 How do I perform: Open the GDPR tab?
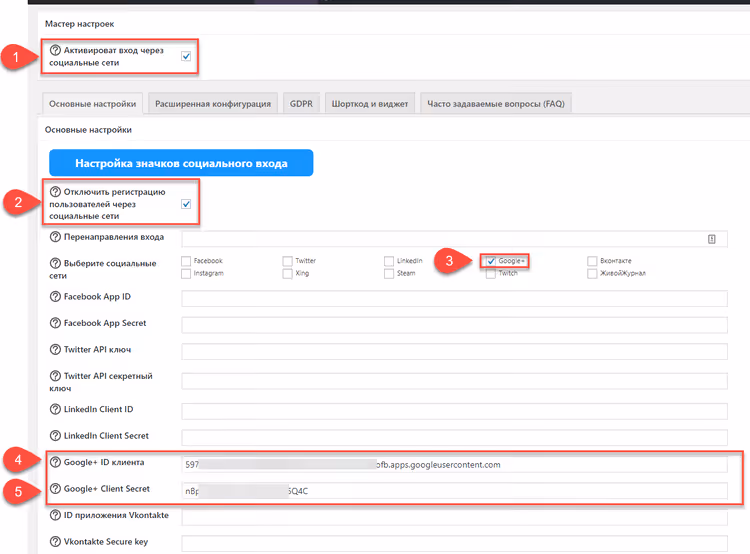[301, 104]
